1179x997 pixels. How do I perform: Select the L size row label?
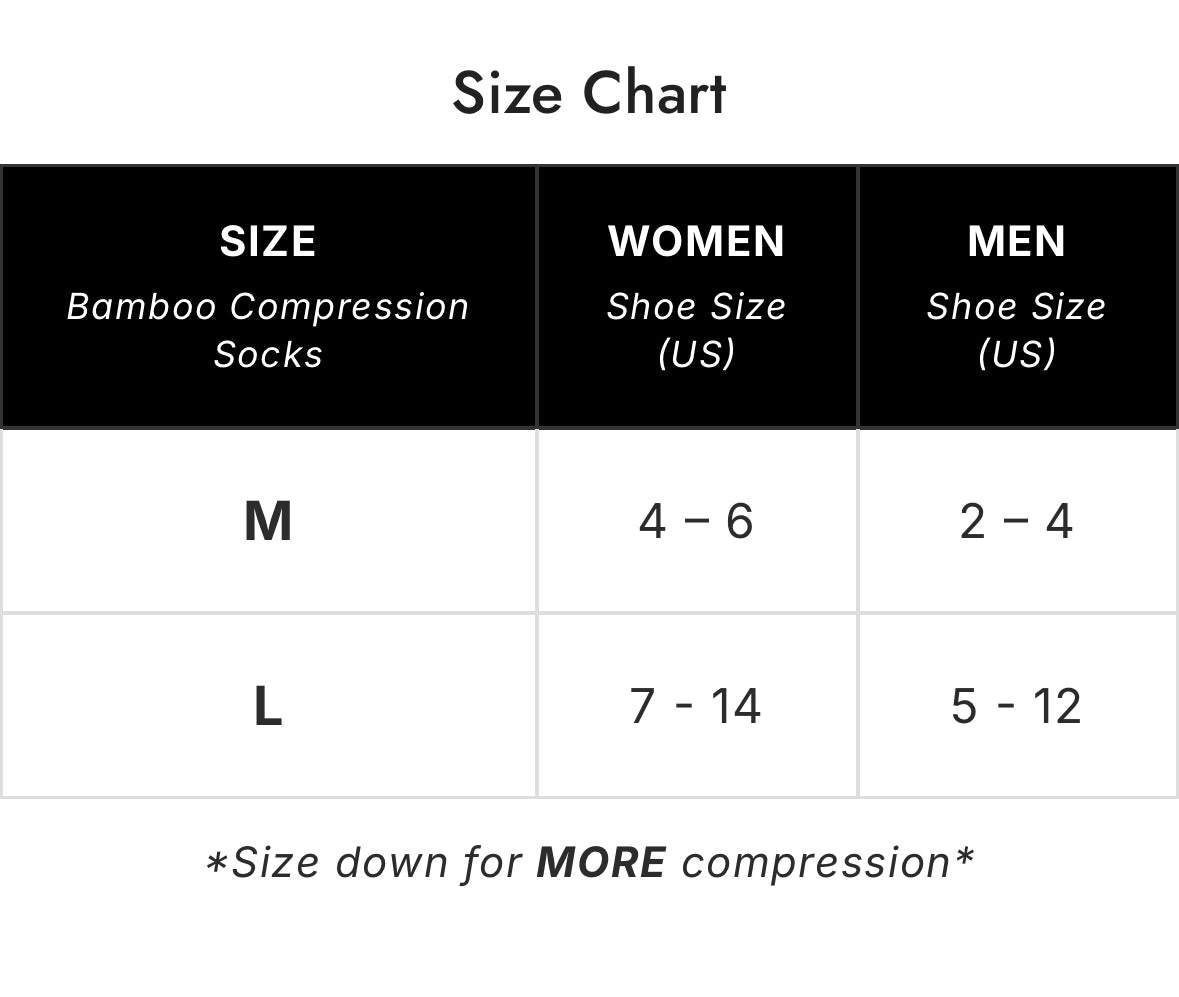(268, 706)
